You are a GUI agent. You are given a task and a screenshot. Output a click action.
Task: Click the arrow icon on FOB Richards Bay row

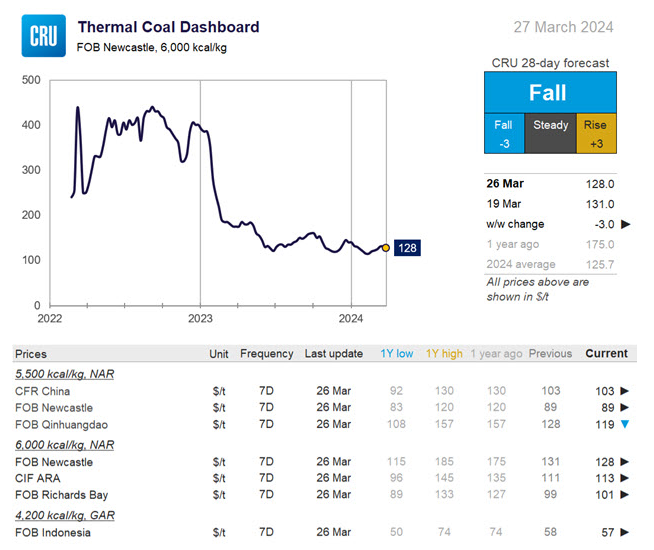(626, 494)
